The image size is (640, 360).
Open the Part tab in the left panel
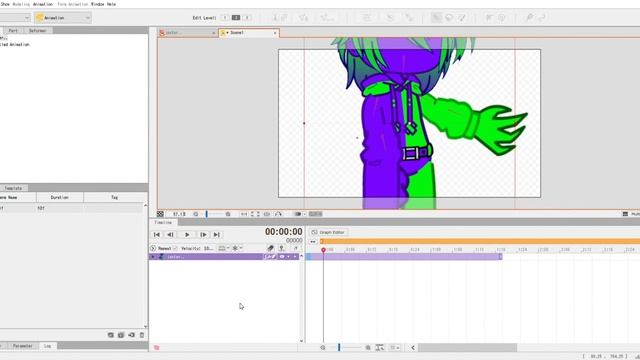click(13, 31)
